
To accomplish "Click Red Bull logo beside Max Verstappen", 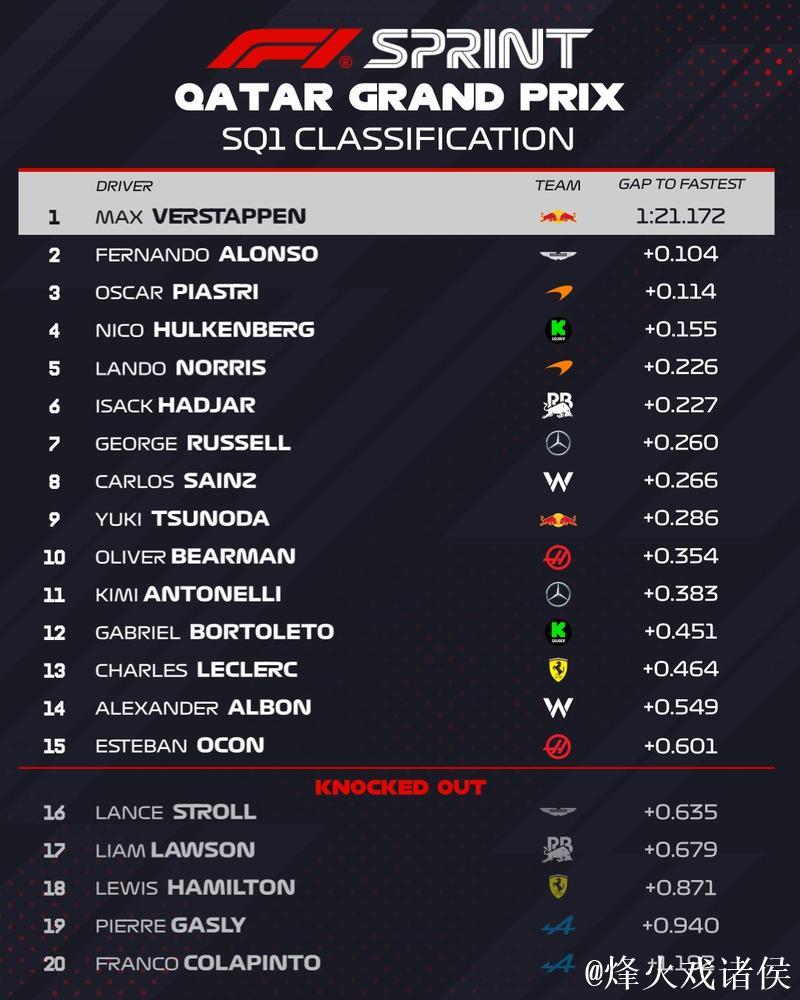I will click(x=558, y=216).
